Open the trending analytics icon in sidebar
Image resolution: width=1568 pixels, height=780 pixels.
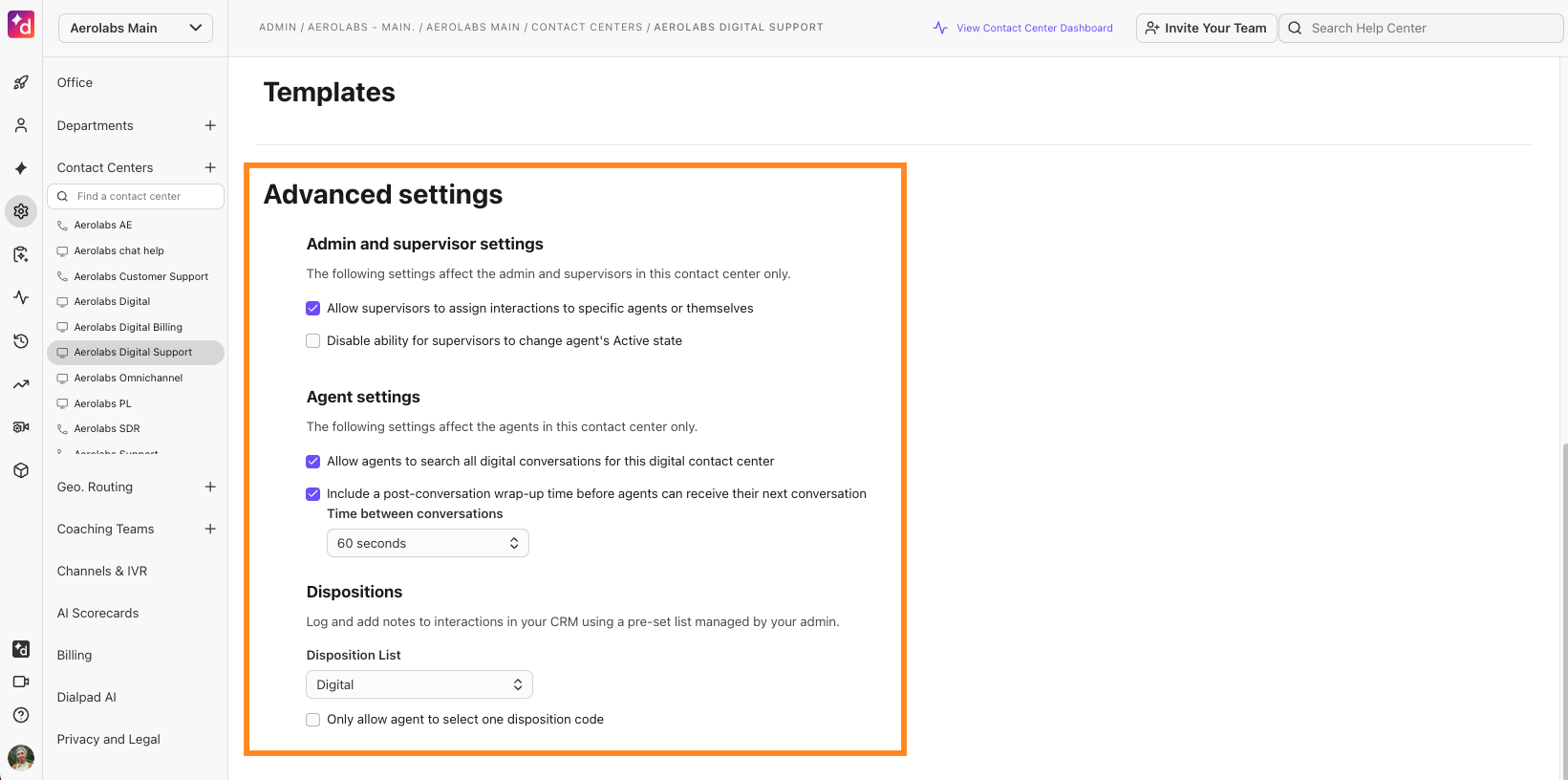pyautogui.click(x=21, y=384)
